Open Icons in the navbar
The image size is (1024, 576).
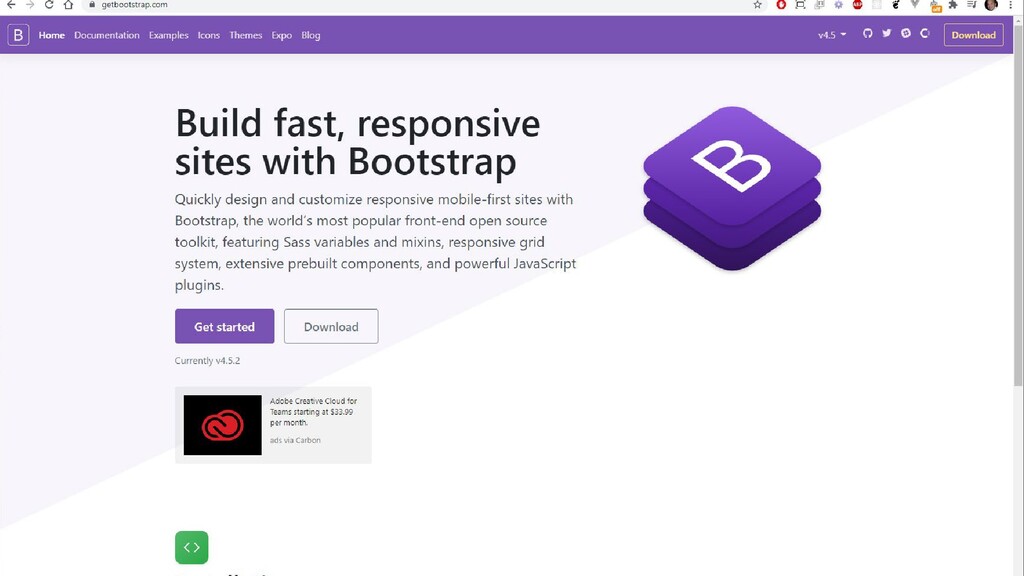pyautogui.click(x=209, y=35)
